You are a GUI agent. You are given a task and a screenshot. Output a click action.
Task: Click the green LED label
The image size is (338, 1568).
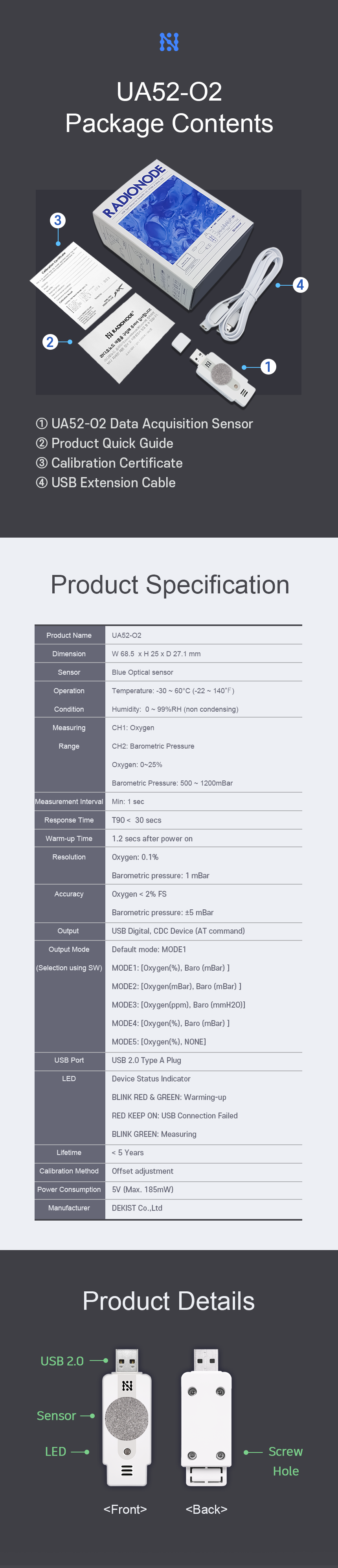55,1452
